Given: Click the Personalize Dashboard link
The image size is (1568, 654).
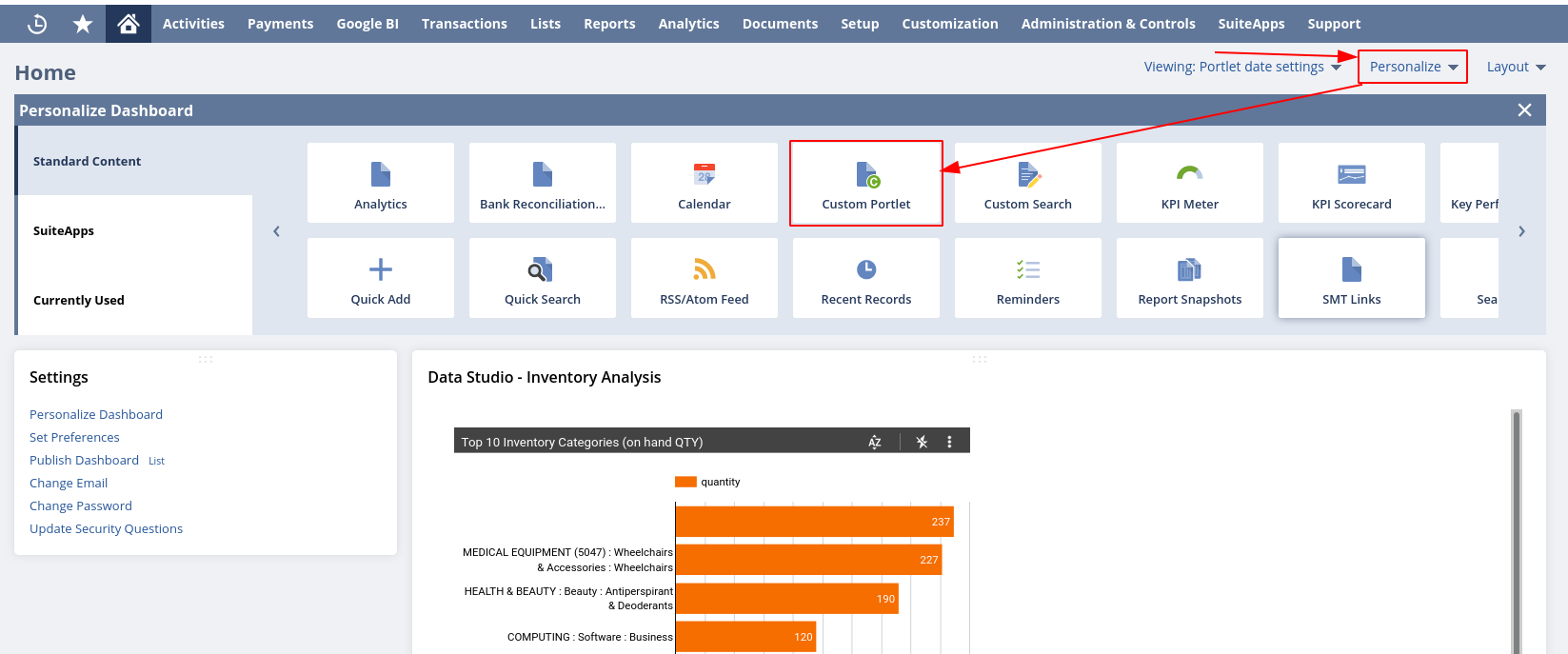Looking at the screenshot, I should coord(96,414).
